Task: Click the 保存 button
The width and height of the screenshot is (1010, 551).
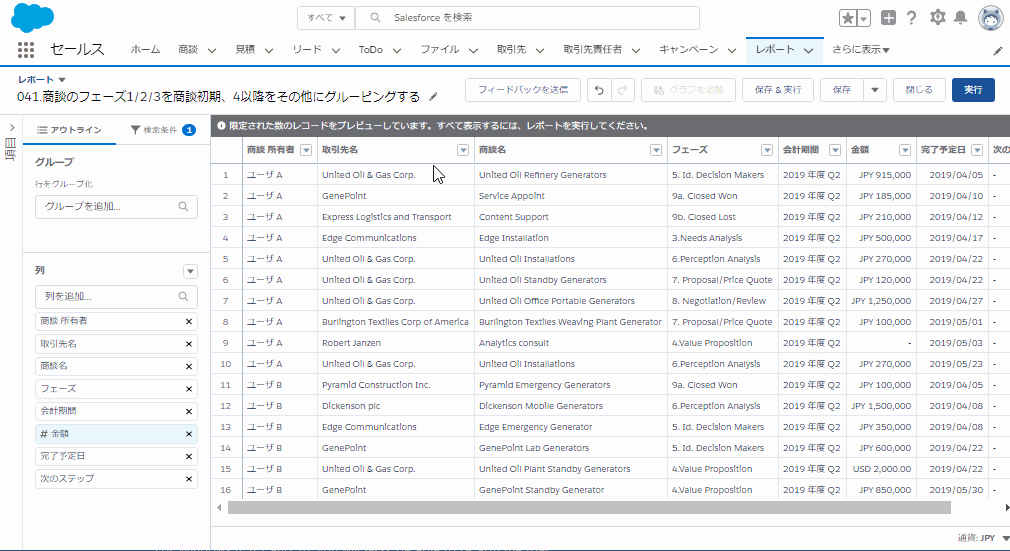Action: tap(842, 90)
